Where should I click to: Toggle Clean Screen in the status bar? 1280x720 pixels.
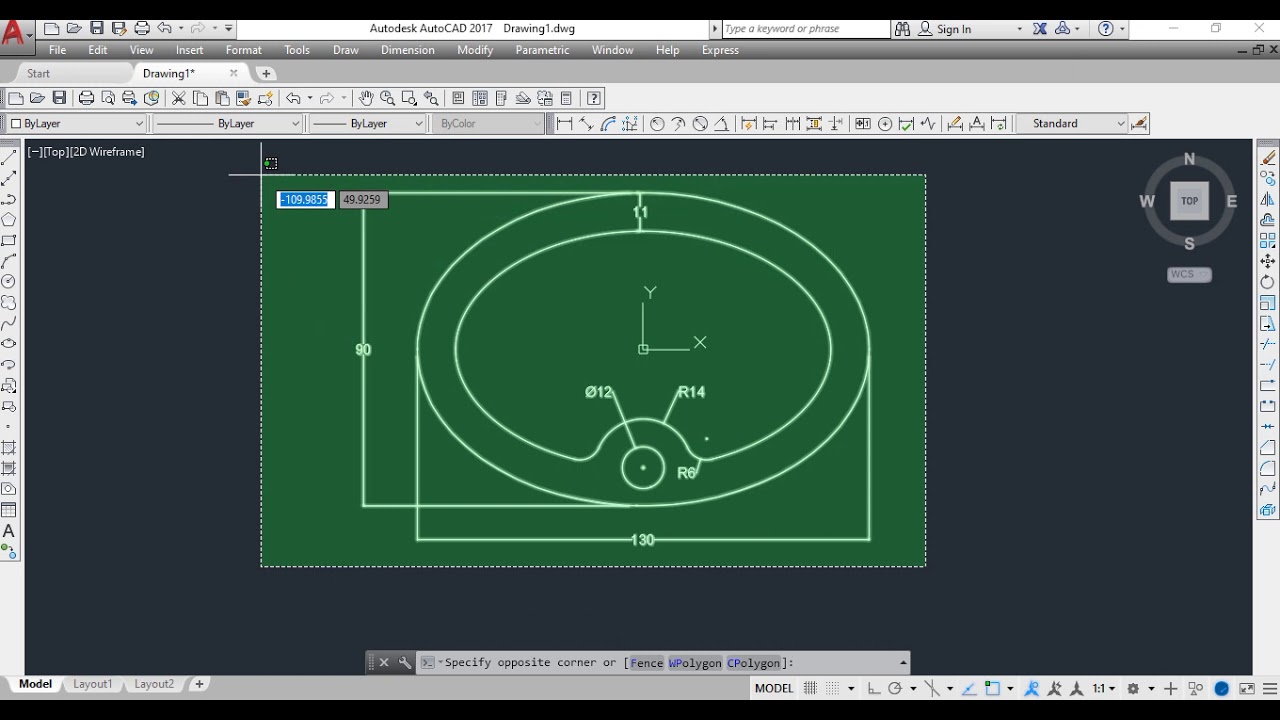pyautogui.click(x=1247, y=689)
